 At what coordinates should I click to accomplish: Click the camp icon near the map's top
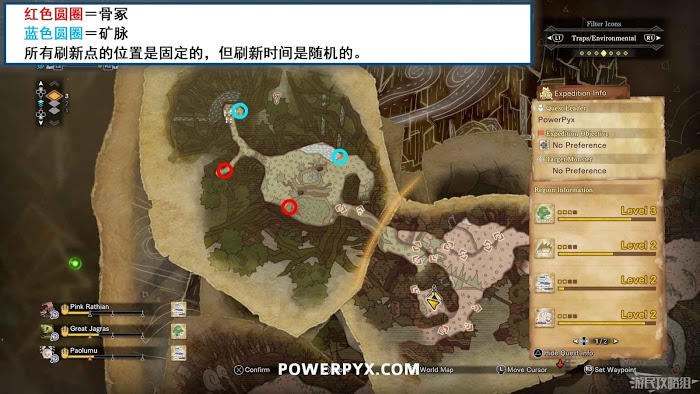[277, 97]
